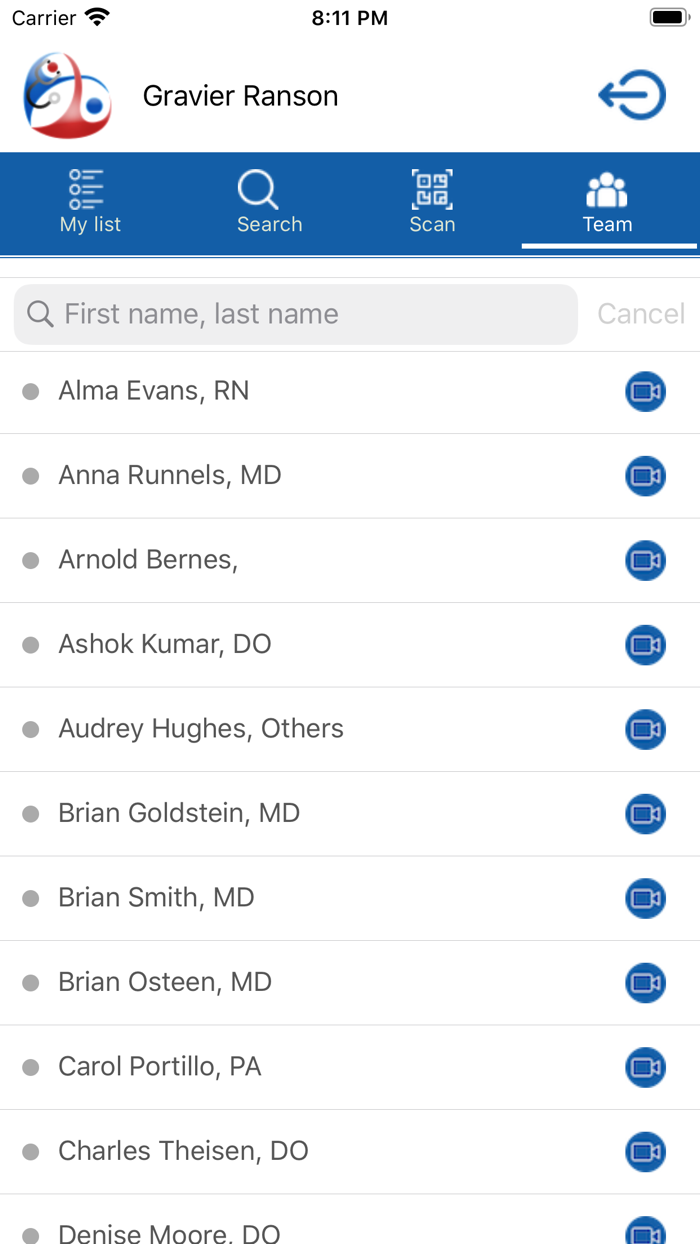Tap the logout icon at top right

pos(632,95)
